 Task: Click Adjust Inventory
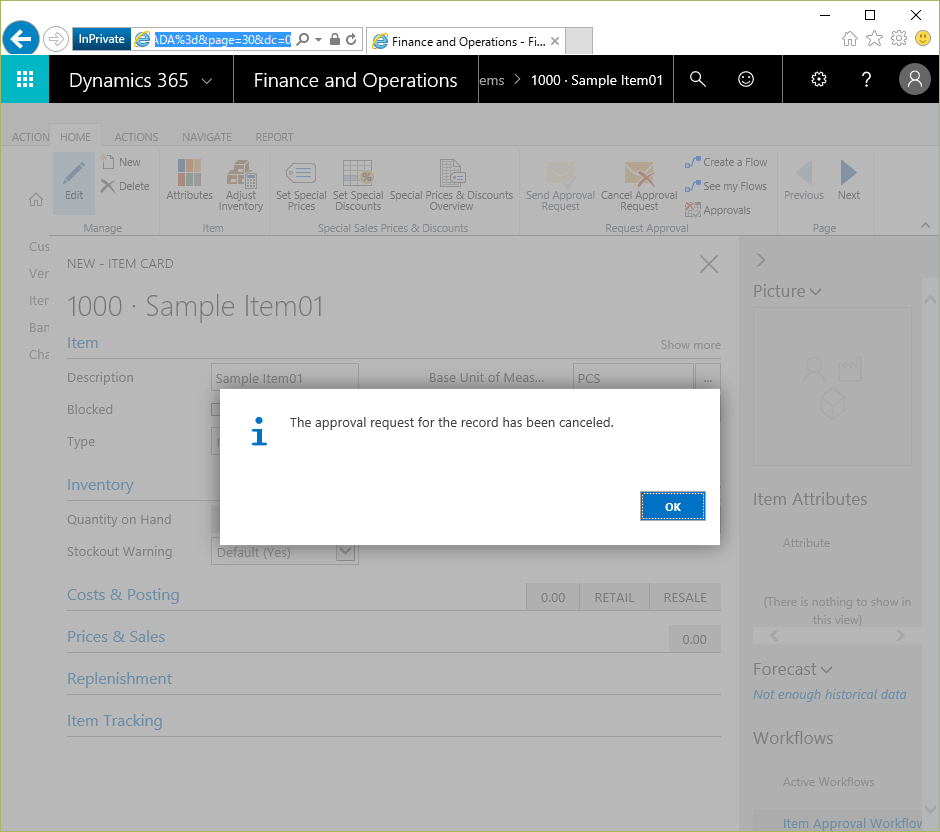241,185
